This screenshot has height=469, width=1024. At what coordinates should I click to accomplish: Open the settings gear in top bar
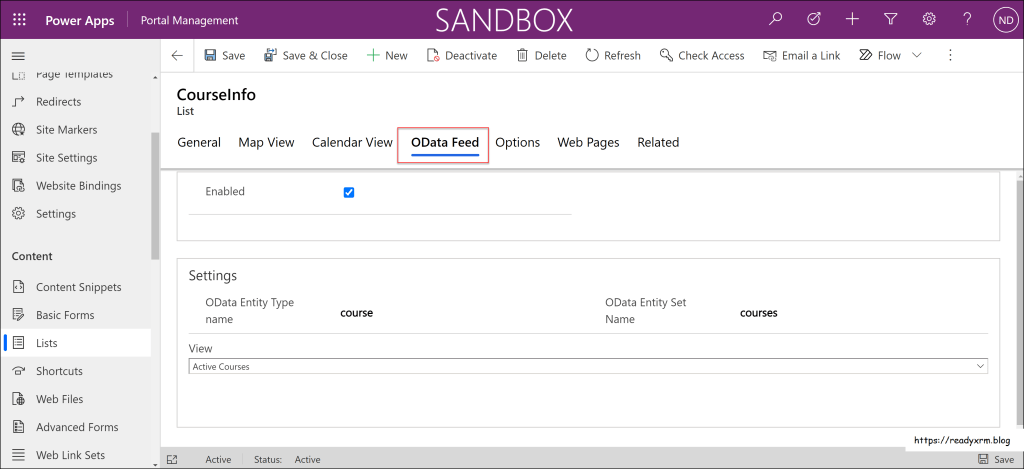pos(928,19)
